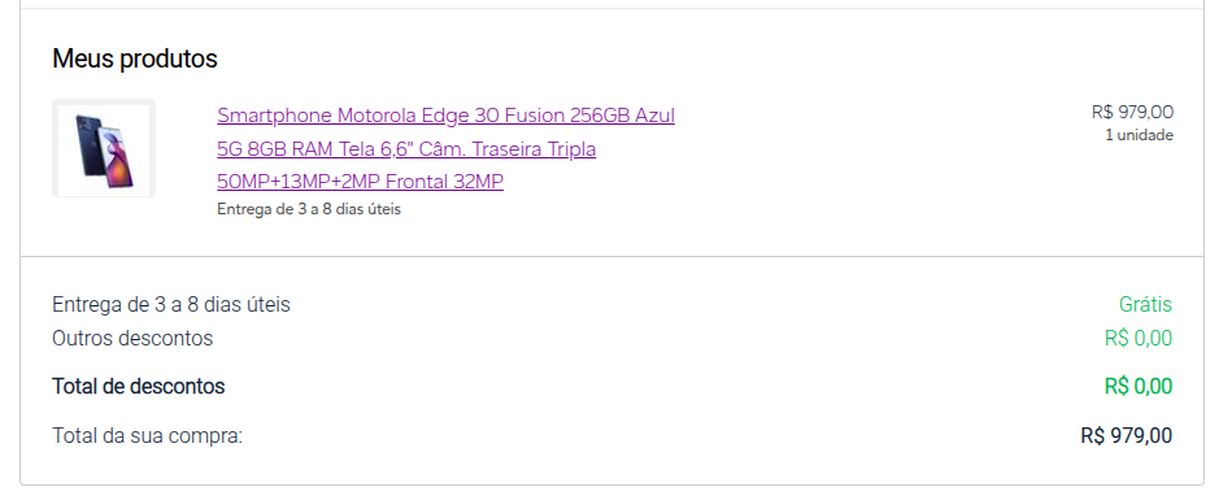Screen dimensions: 1232x500
Task: Click the Motorola Edge phone product thumbnail
Action: coord(104,148)
